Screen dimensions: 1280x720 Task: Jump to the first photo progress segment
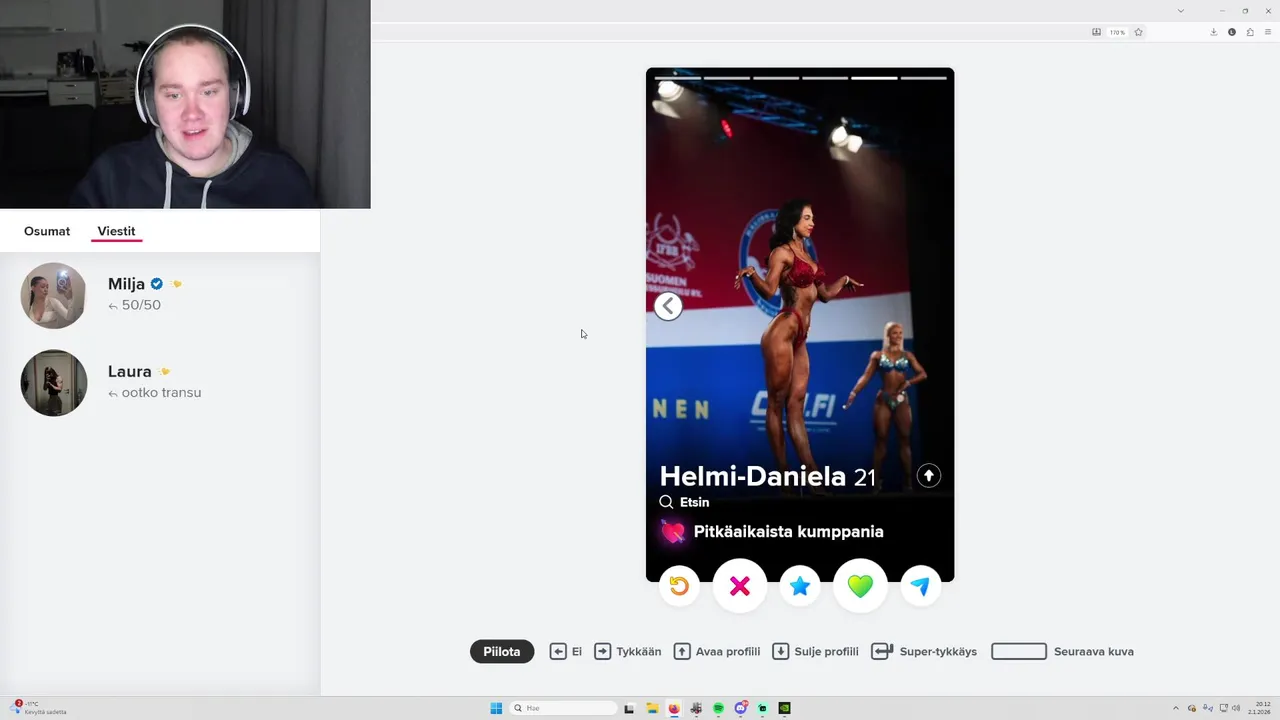(677, 77)
